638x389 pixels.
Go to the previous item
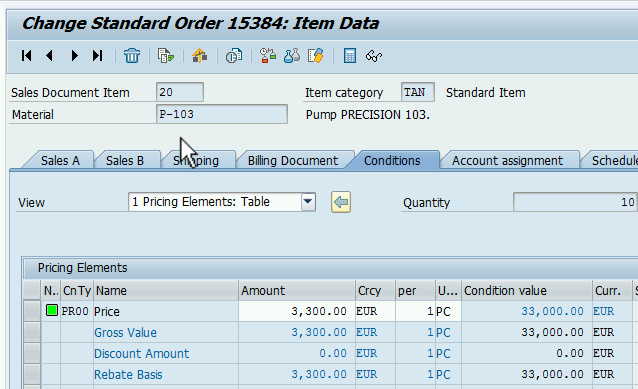pos(50,56)
